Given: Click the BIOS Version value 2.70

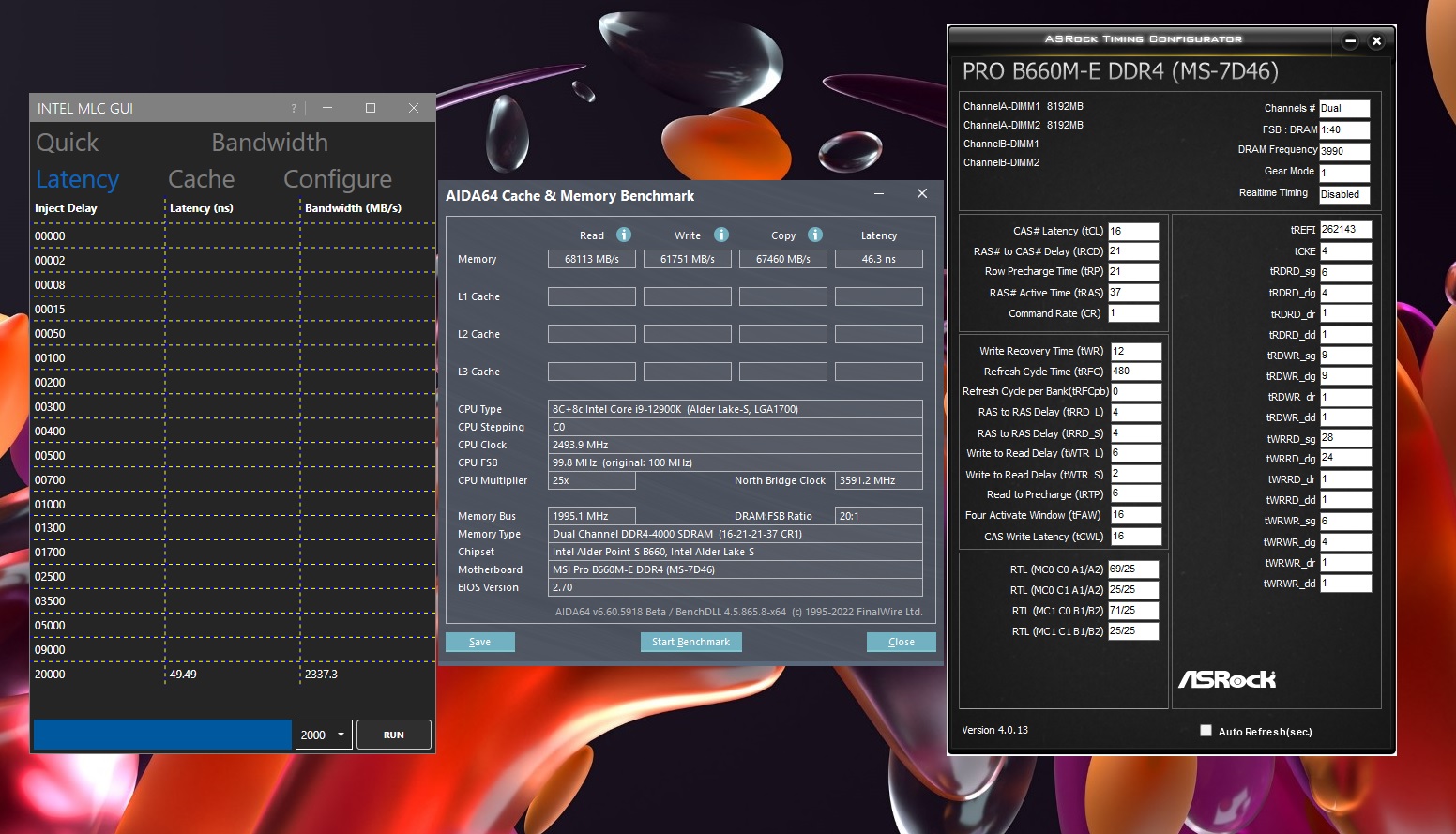Looking at the screenshot, I should pyautogui.click(x=736, y=587).
